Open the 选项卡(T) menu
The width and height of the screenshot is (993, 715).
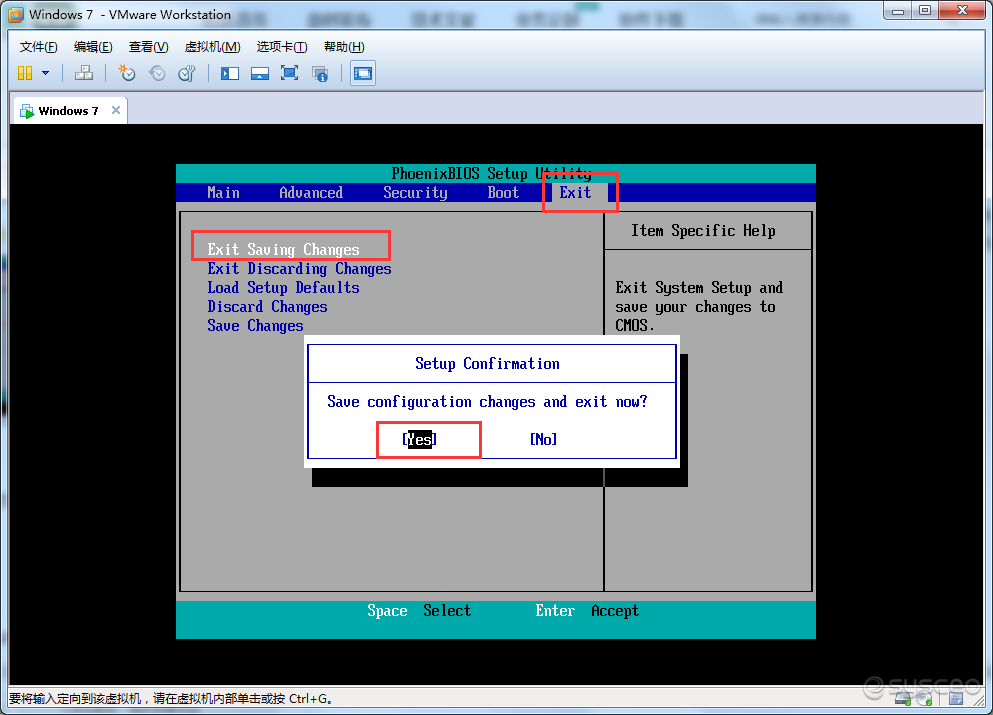[x=282, y=47]
